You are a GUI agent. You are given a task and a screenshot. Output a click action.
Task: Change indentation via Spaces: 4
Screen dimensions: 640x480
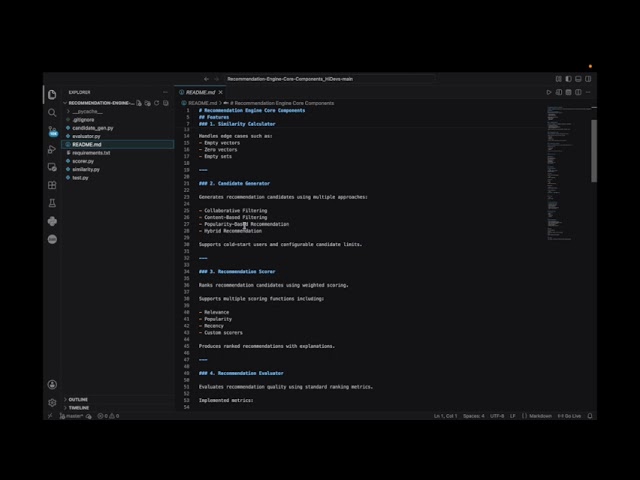473,416
